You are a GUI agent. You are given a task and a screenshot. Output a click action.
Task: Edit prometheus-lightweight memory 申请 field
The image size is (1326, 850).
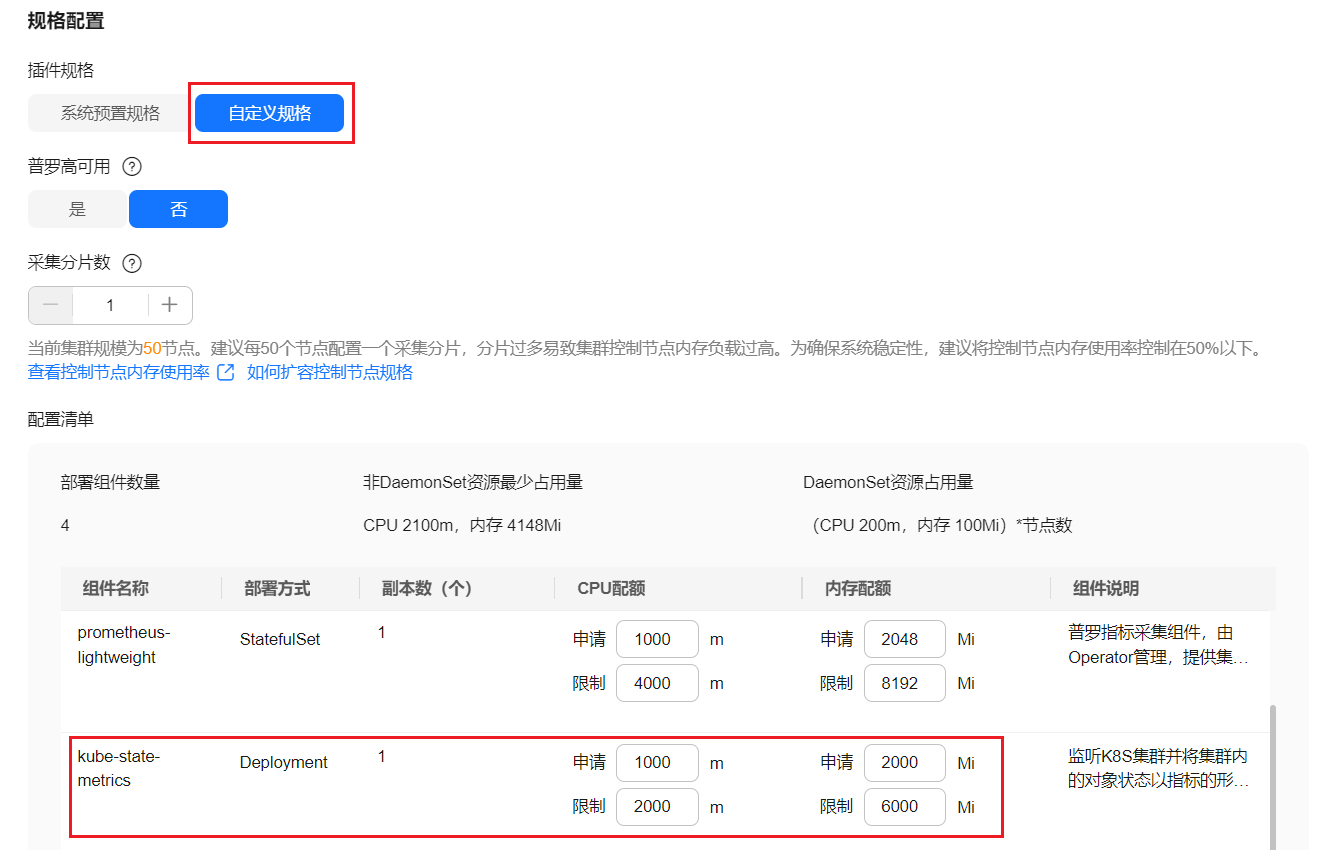(x=904, y=639)
